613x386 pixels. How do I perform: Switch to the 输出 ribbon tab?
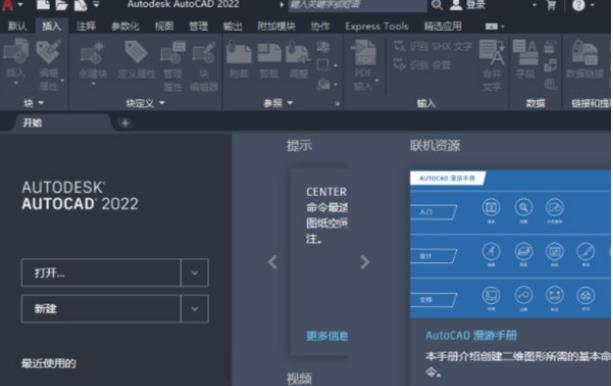click(232, 26)
